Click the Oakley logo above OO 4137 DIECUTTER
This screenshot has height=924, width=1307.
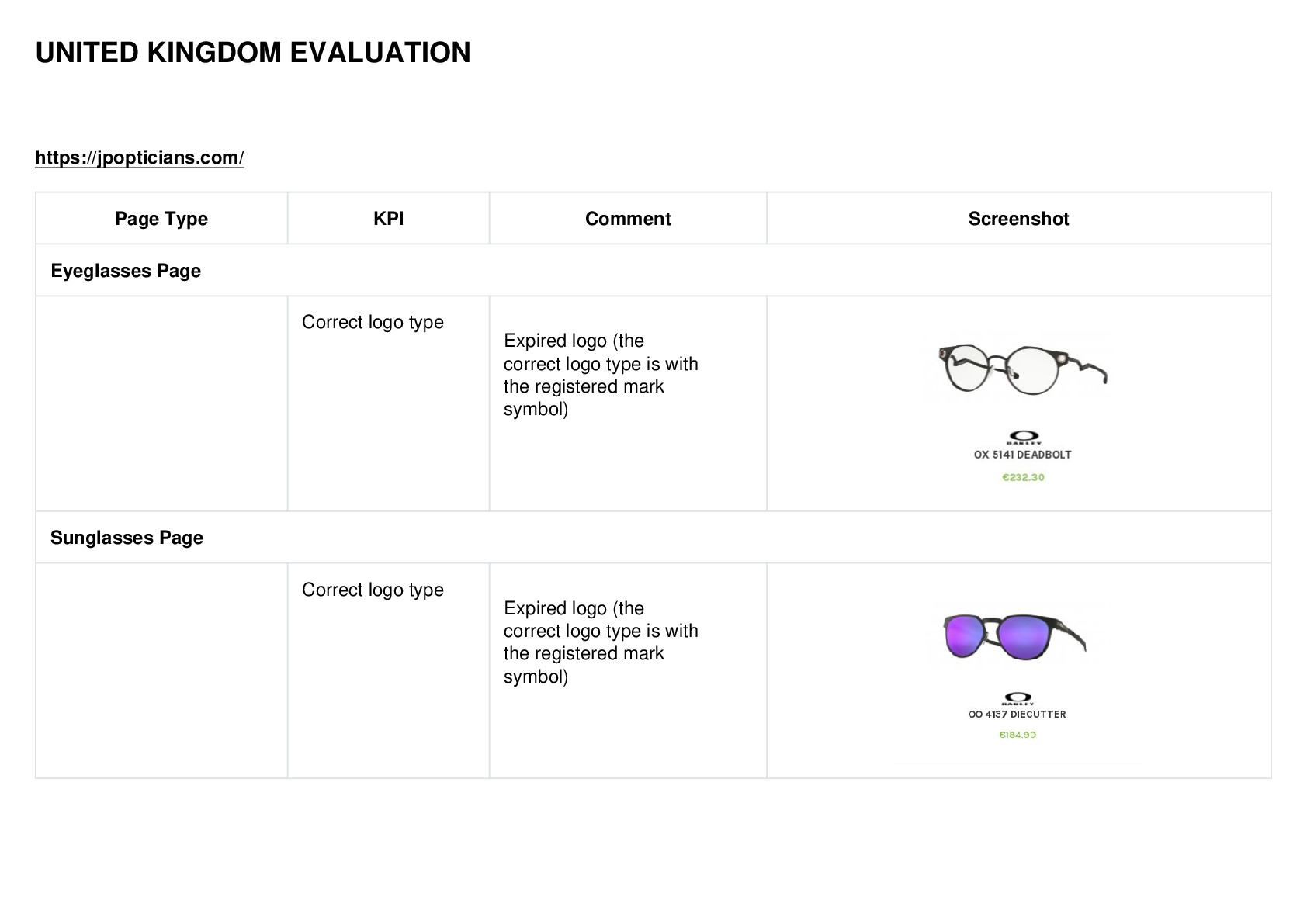(x=1017, y=698)
